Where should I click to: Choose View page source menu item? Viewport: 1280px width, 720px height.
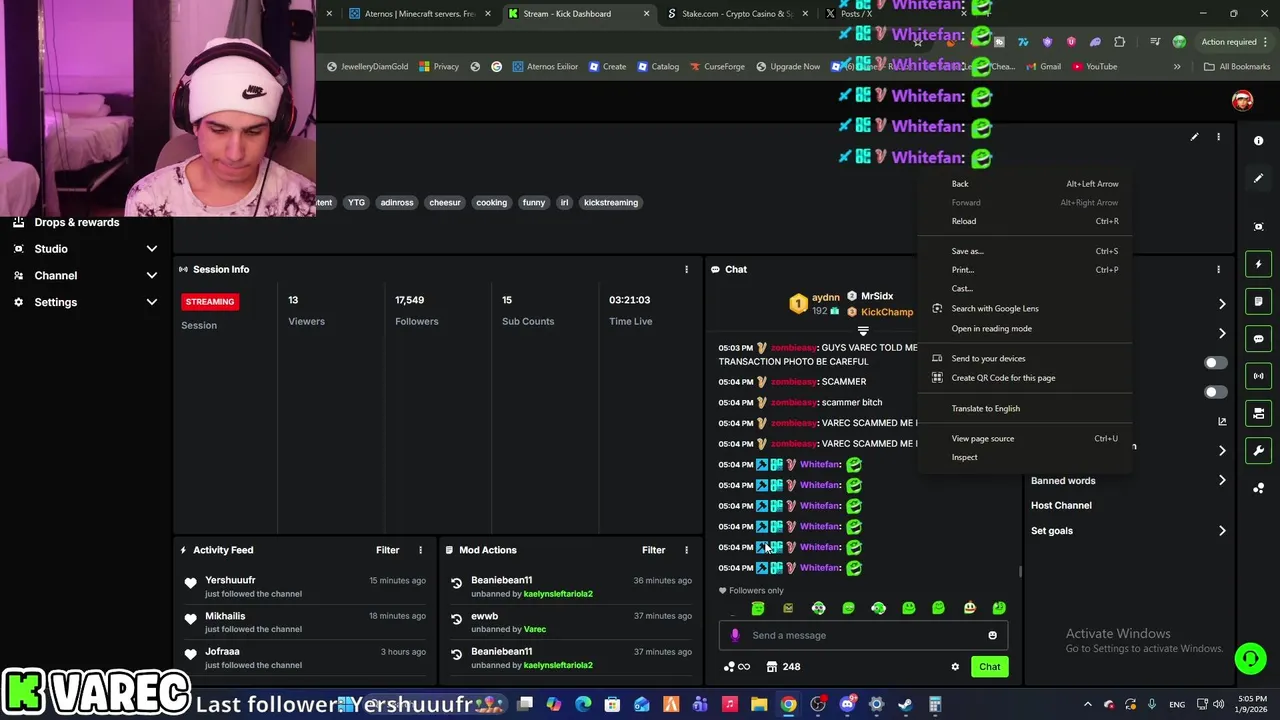pyautogui.click(x=1026, y=438)
